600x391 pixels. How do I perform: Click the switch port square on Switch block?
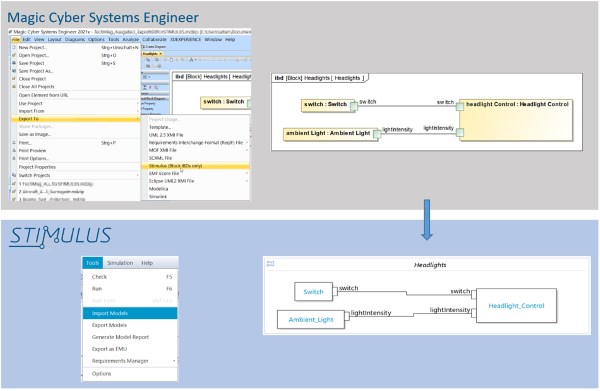point(354,107)
